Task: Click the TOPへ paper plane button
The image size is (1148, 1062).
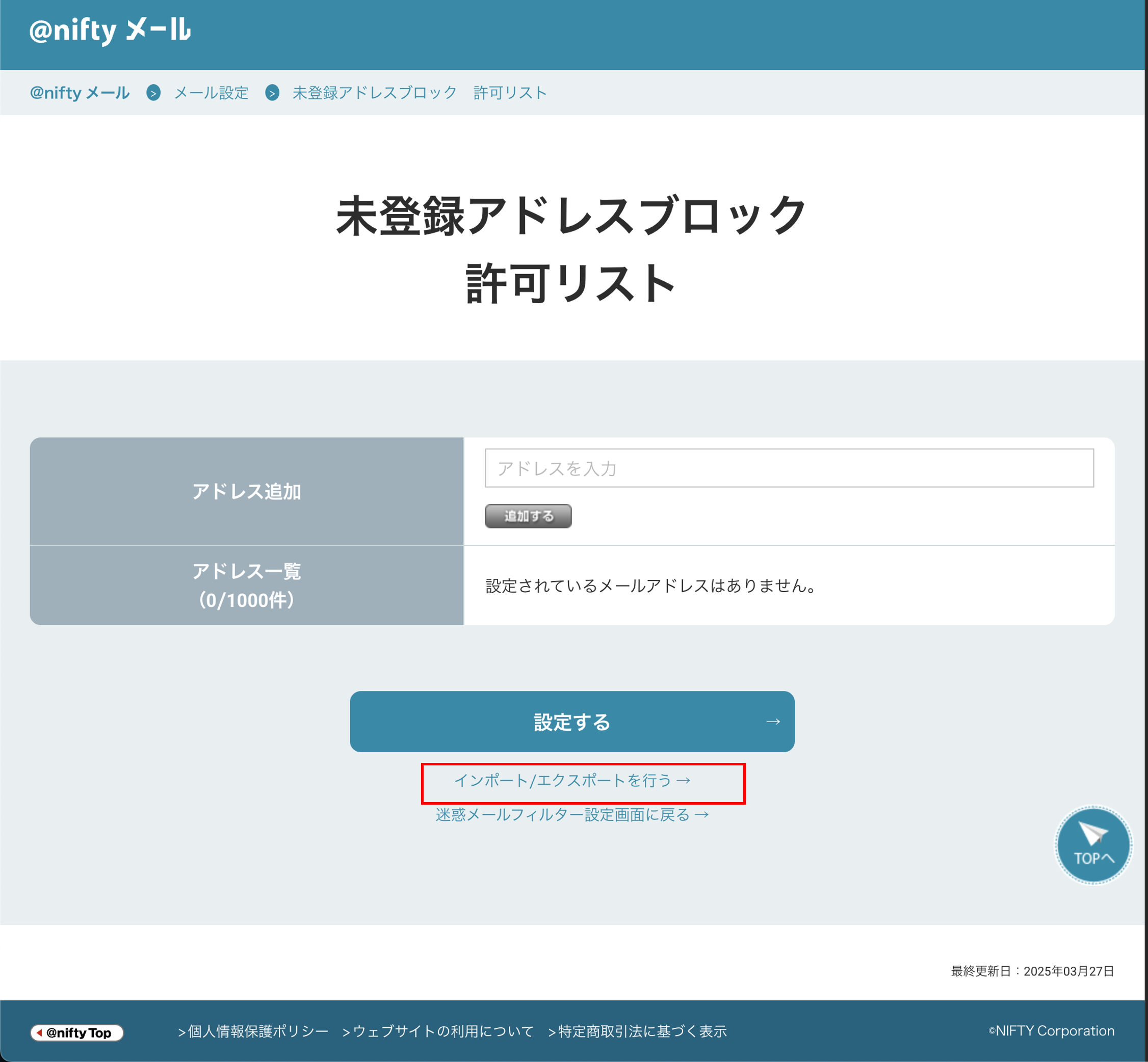Action: click(1093, 845)
